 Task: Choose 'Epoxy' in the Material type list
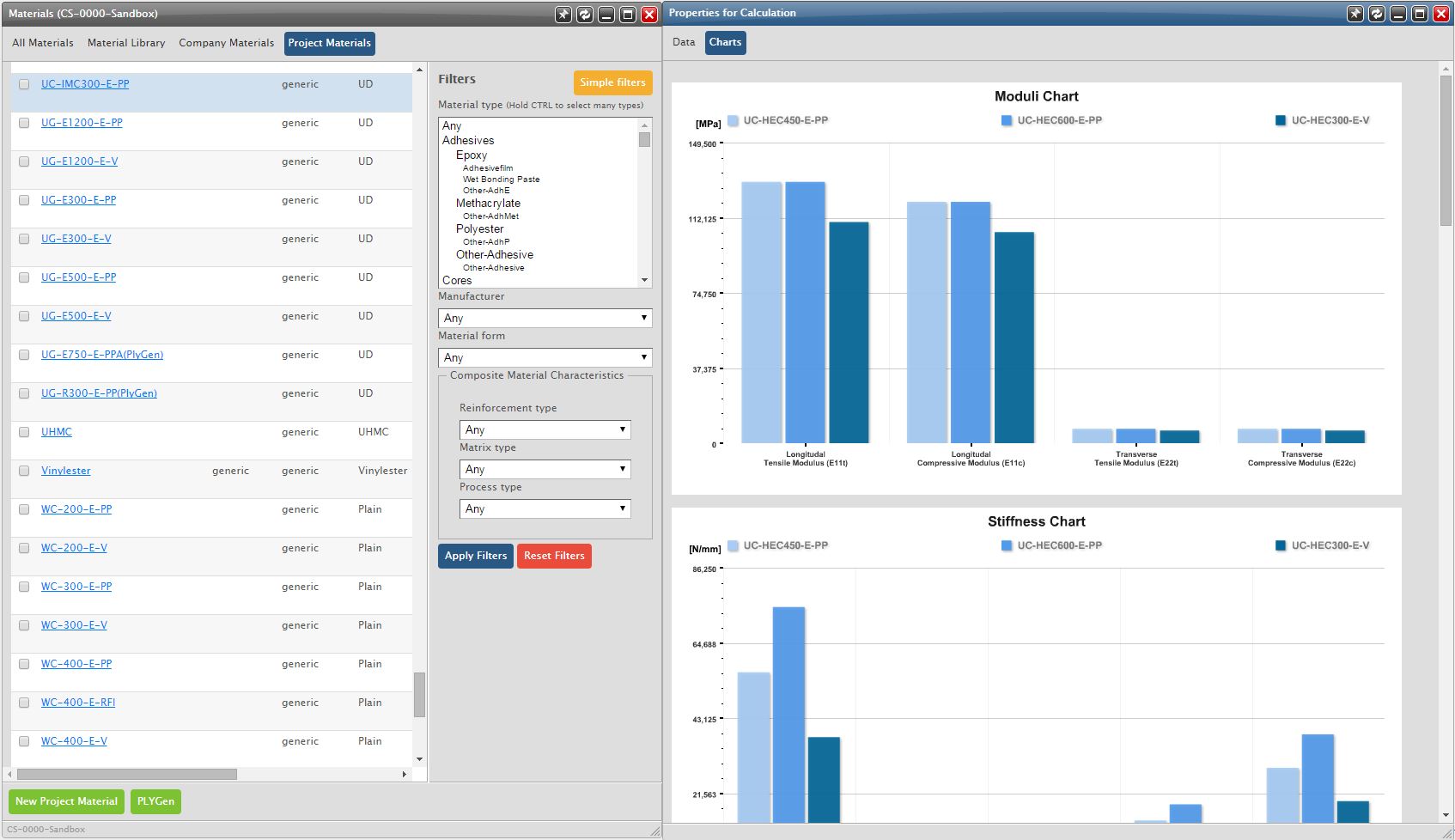point(472,155)
